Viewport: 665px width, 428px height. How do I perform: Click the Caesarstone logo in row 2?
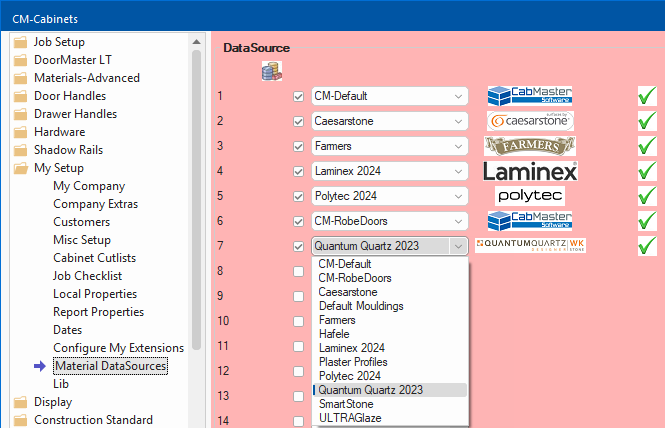(x=530, y=121)
